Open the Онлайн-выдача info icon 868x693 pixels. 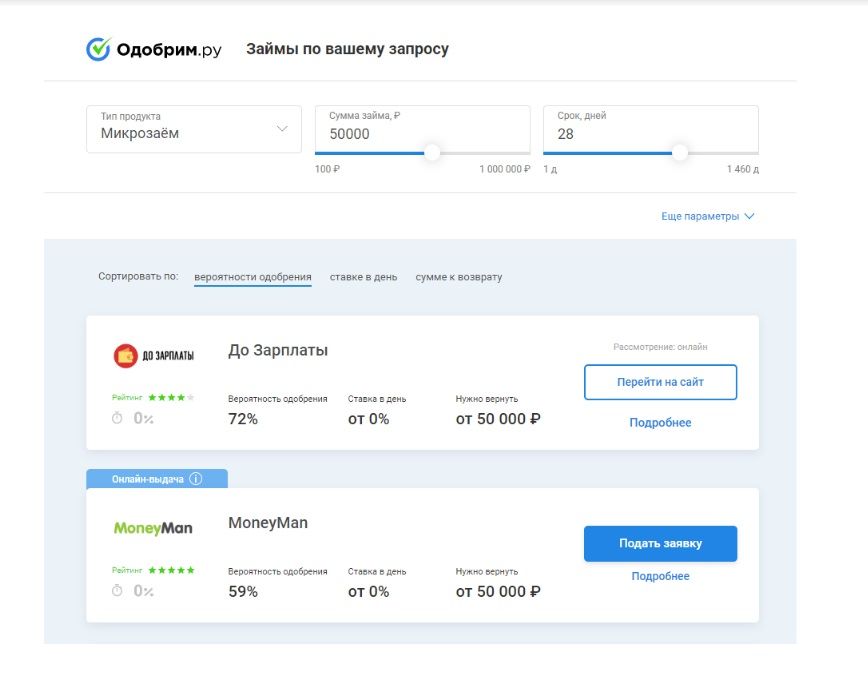pos(196,479)
